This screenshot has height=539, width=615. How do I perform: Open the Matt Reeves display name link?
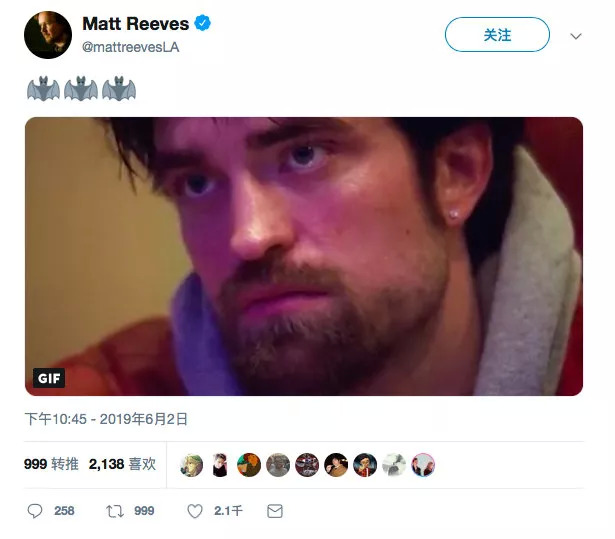[x=135, y=24]
